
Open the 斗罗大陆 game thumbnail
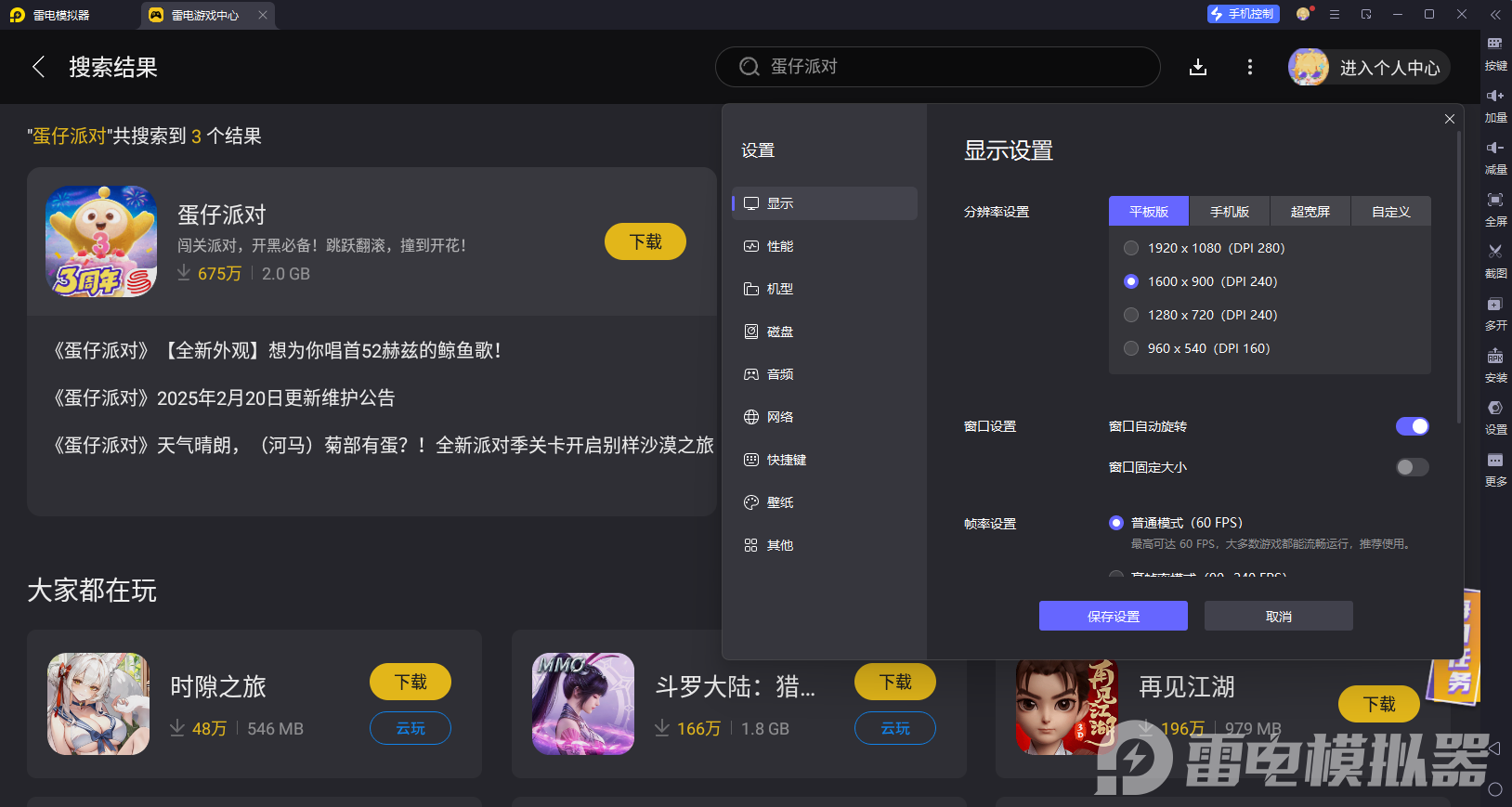583,704
